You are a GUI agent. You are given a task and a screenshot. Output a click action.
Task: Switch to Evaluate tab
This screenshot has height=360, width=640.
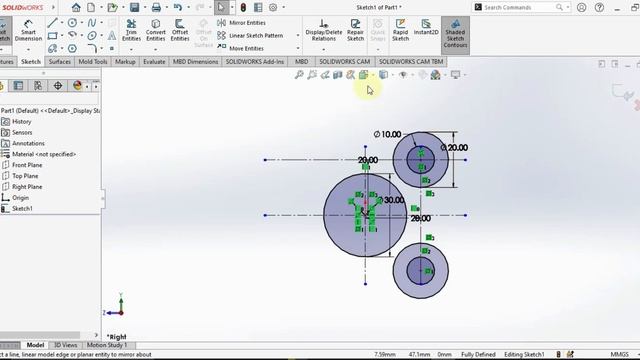pyautogui.click(x=154, y=62)
